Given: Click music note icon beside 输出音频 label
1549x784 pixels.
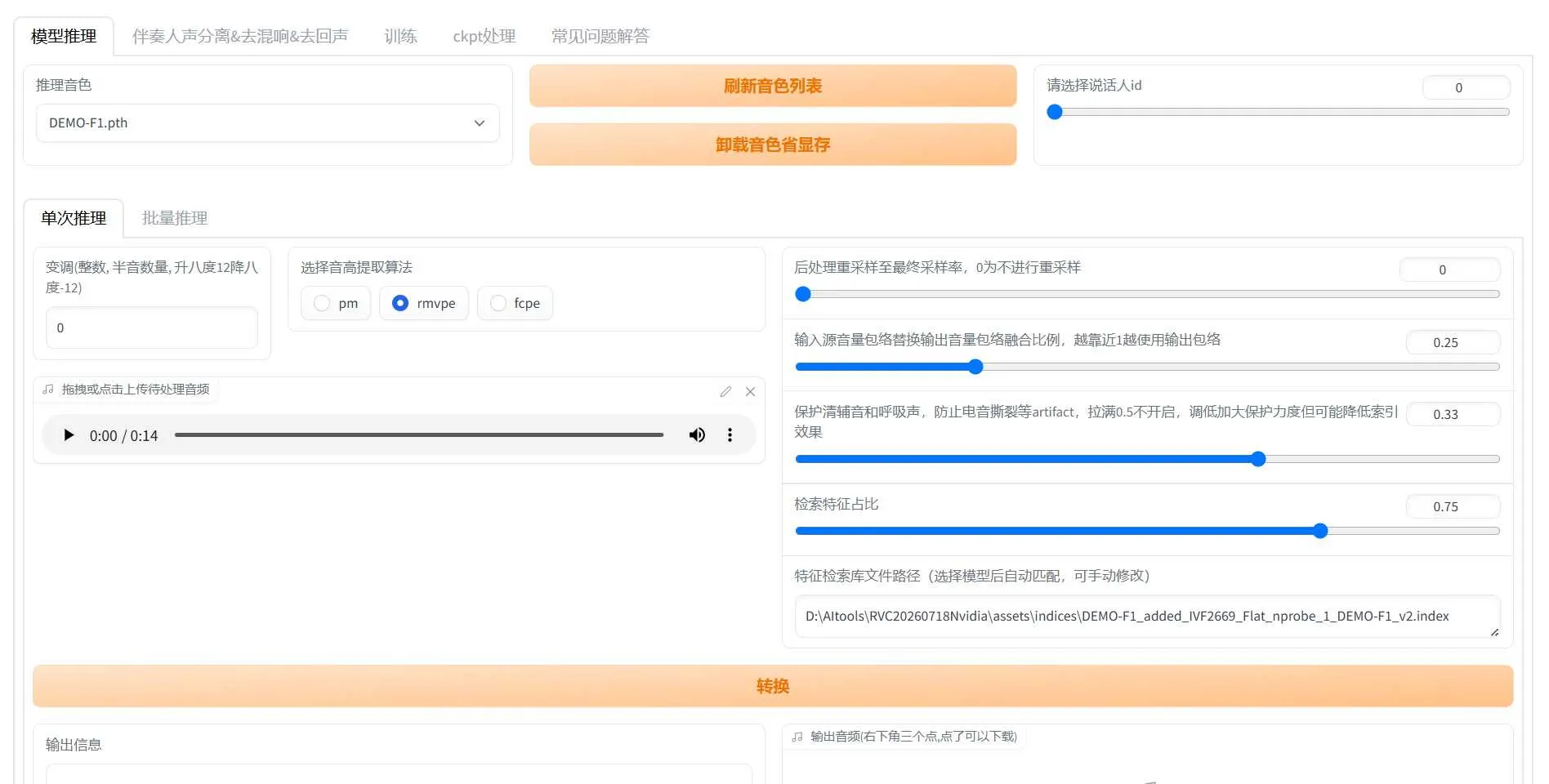Looking at the screenshot, I should click(797, 737).
